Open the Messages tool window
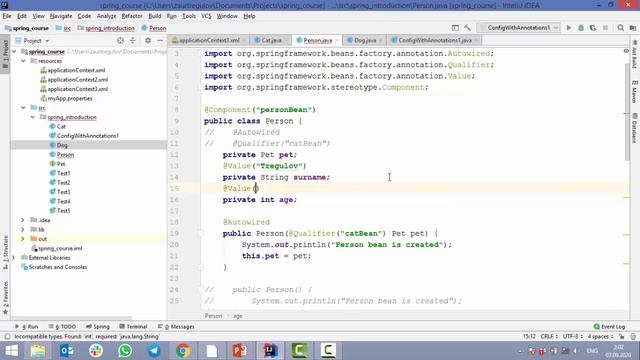 tap(176, 327)
